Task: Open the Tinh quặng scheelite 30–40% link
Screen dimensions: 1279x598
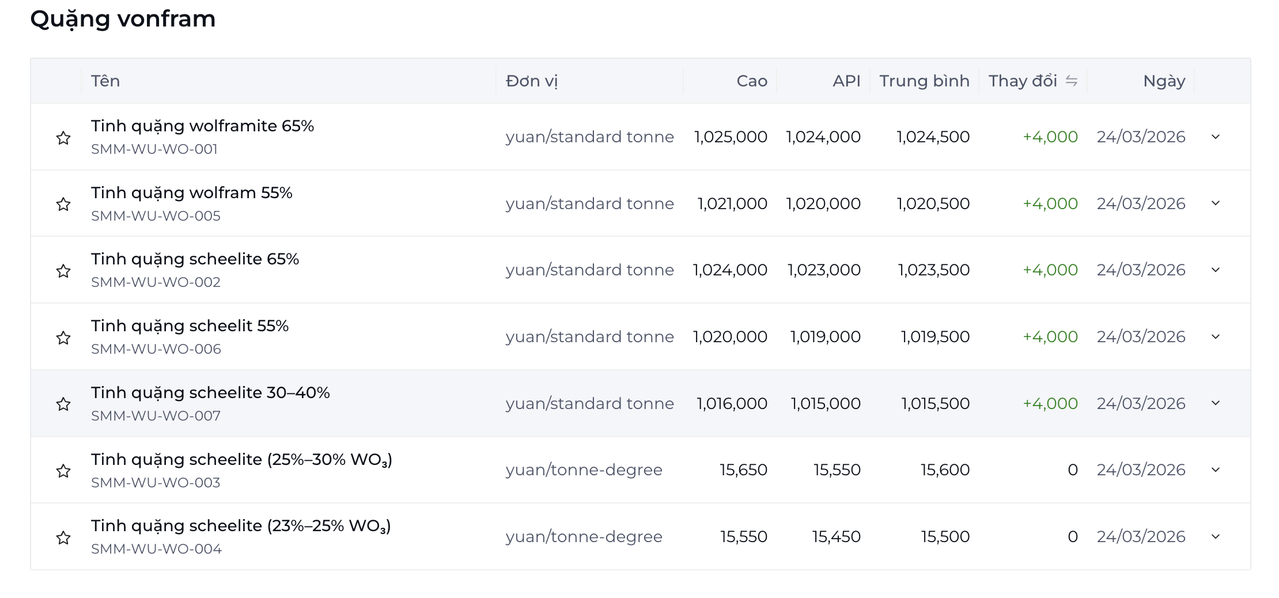Action: tap(210, 393)
